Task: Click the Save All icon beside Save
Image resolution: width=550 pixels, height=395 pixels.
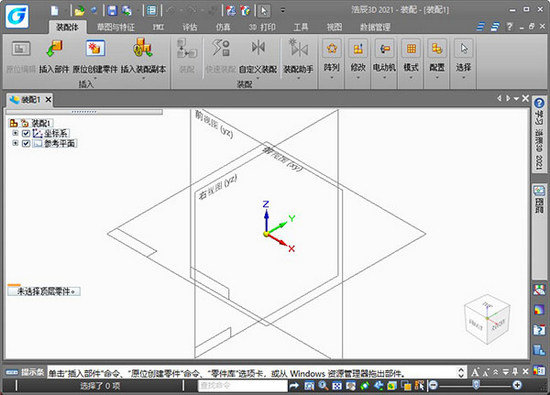Action: 127,11
